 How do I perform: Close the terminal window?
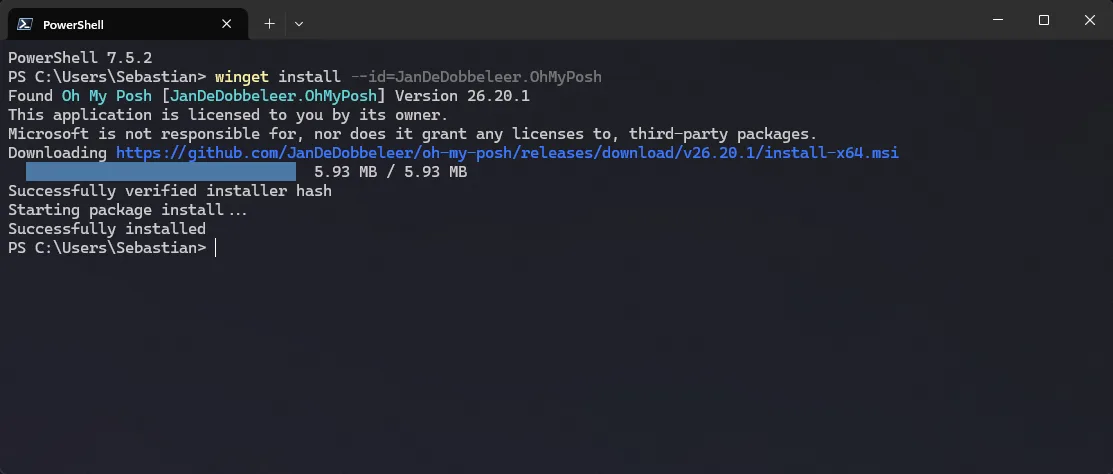[x=1089, y=20]
